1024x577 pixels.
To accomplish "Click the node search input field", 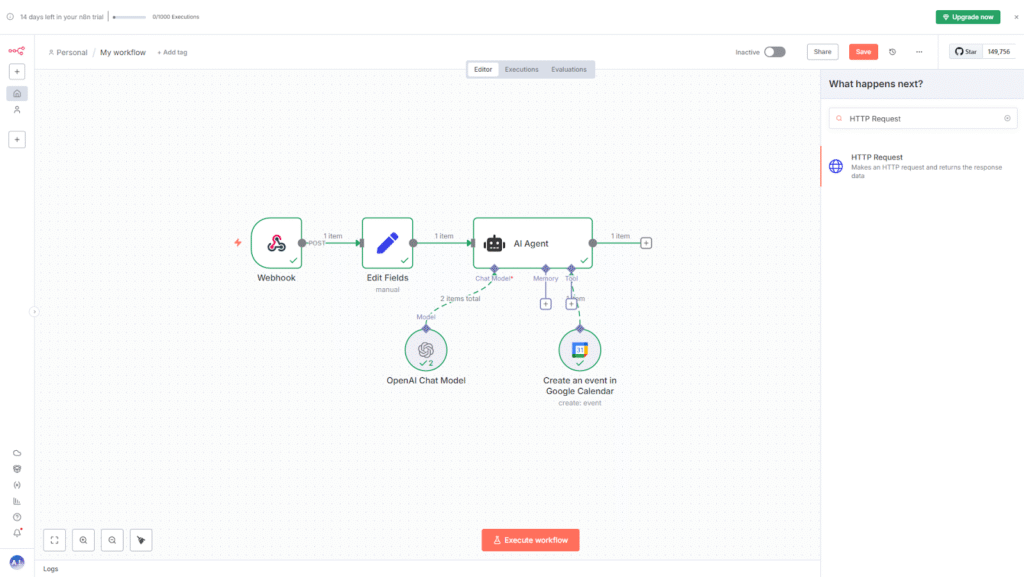I will point(922,118).
